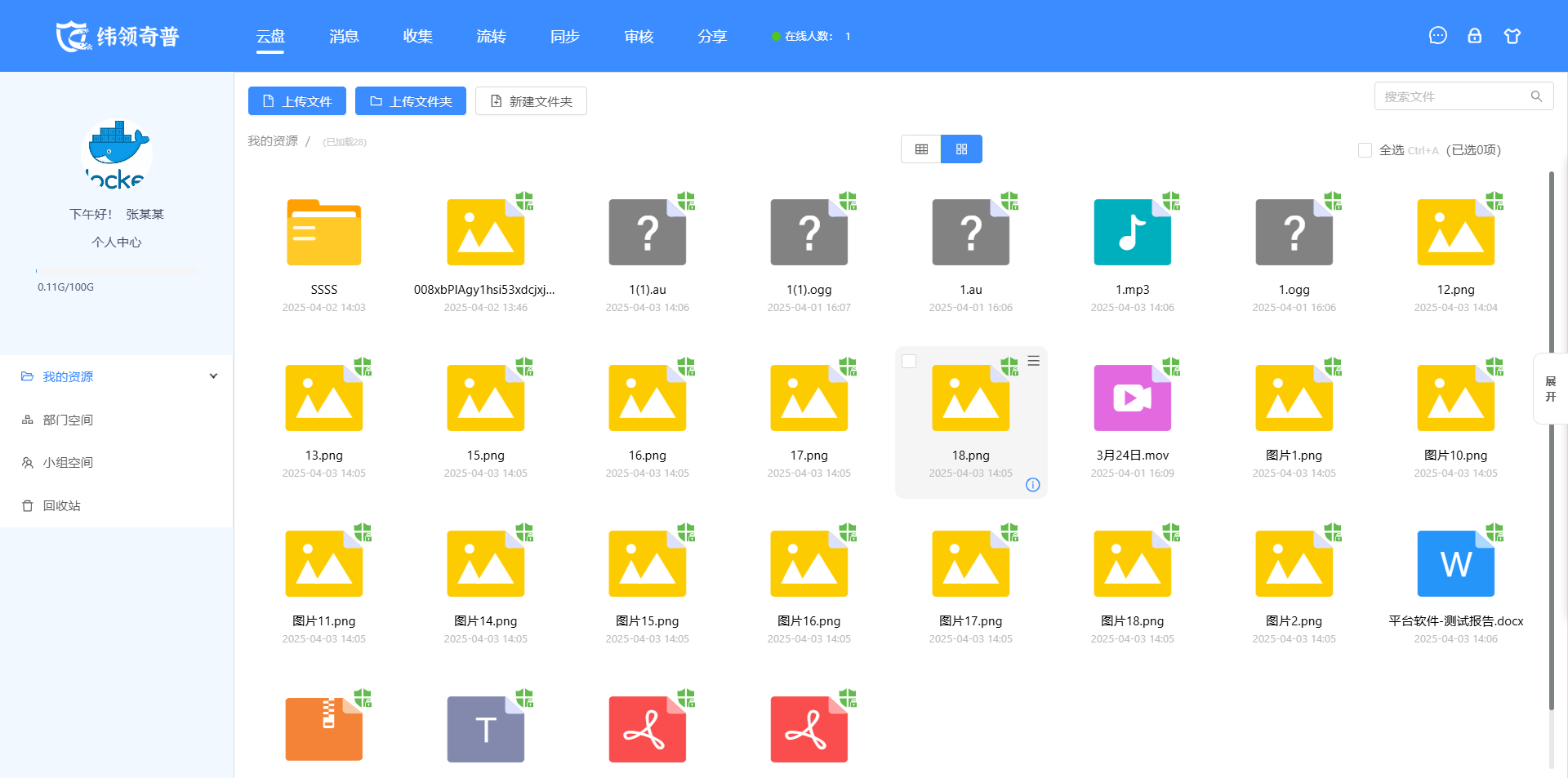This screenshot has width=1568, height=778.
Task: Click the 图片18.png file name
Action: pos(1132,621)
